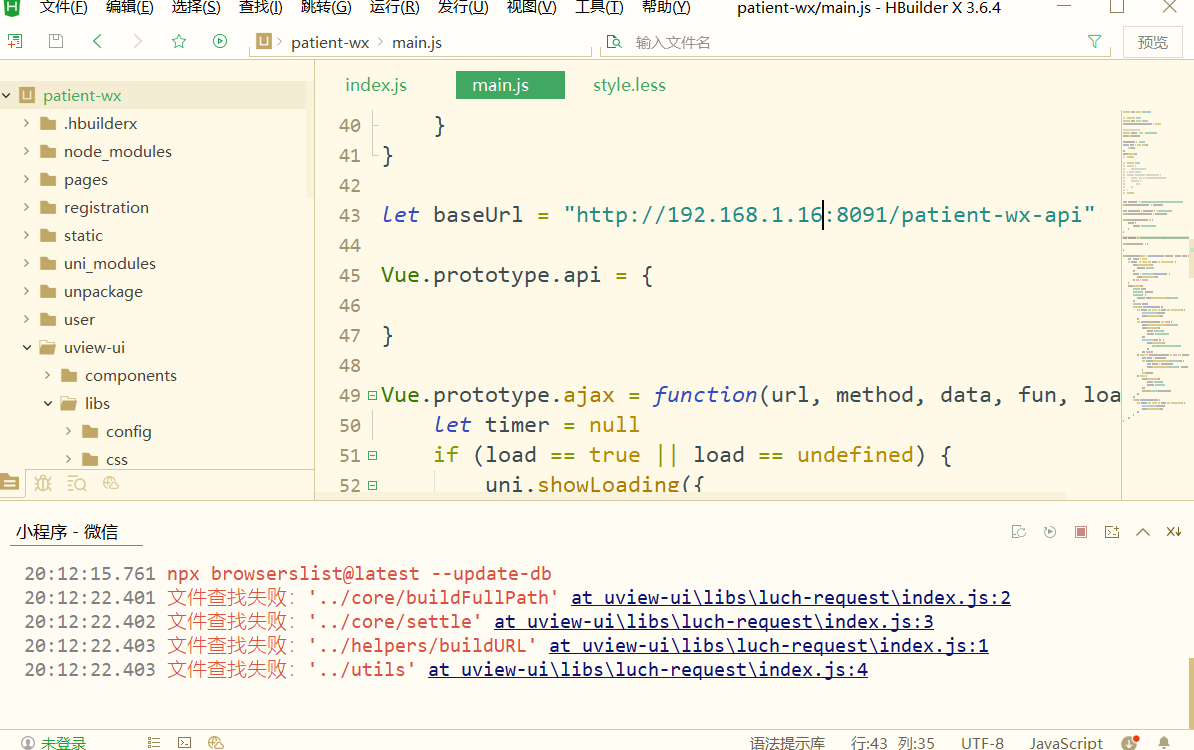Image resolution: width=1194 pixels, height=750 pixels.
Task: Clear console output with X arrow icon
Action: coord(1173,531)
